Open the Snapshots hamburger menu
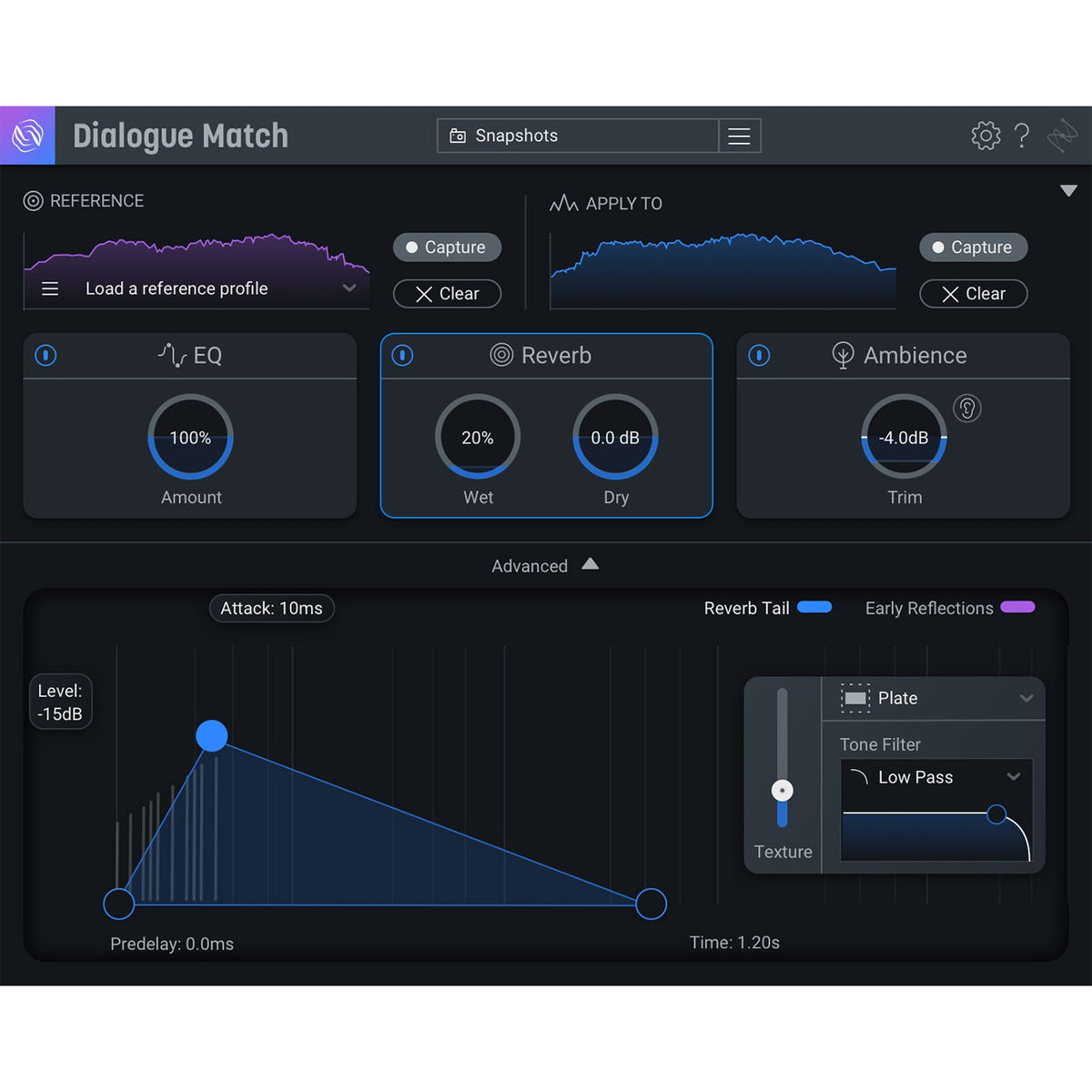The width and height of the screenshot is (1092, 1092). pos(739,136)
